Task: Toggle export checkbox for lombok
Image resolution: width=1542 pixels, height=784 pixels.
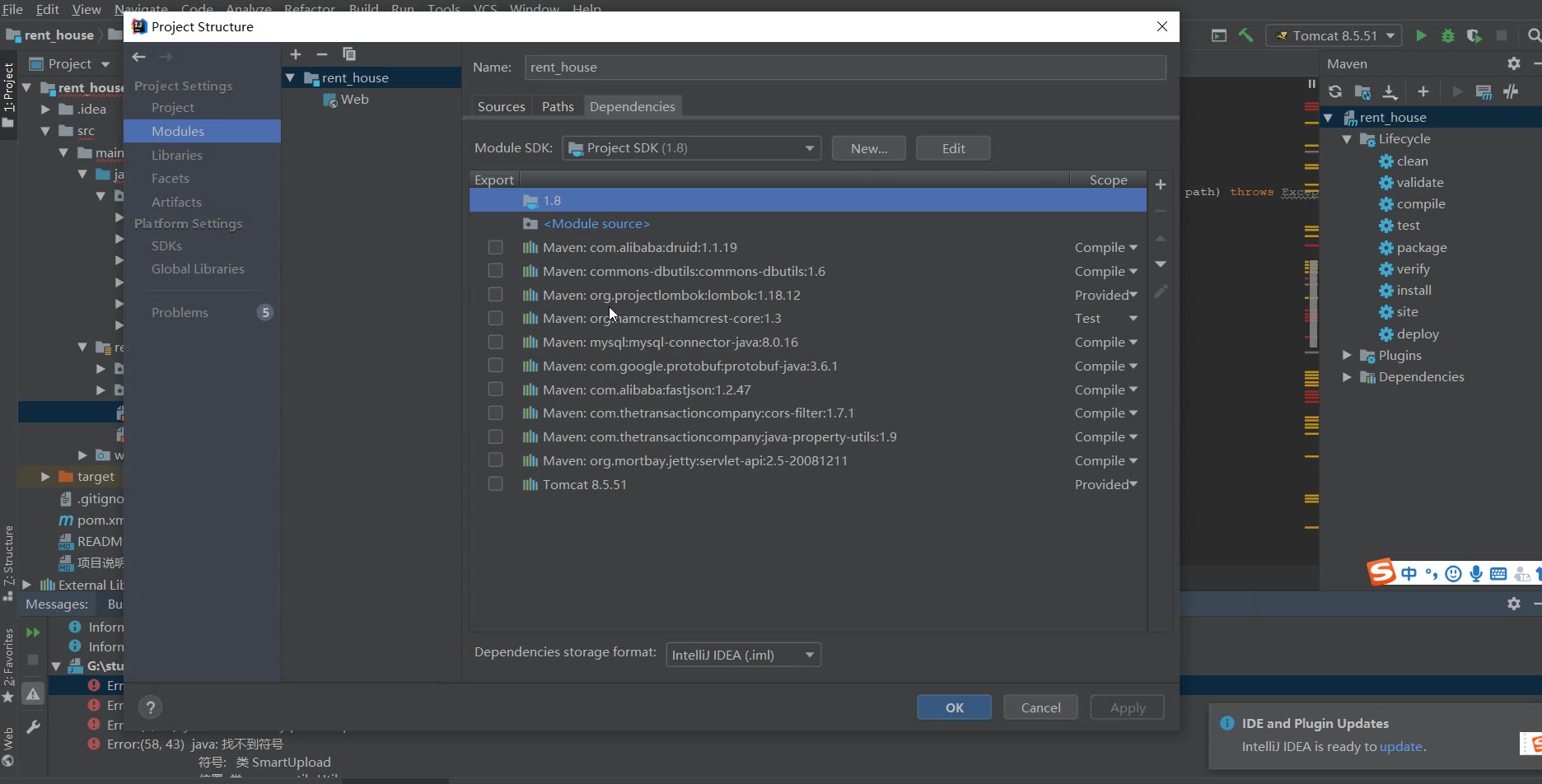Action: [495, 295]
